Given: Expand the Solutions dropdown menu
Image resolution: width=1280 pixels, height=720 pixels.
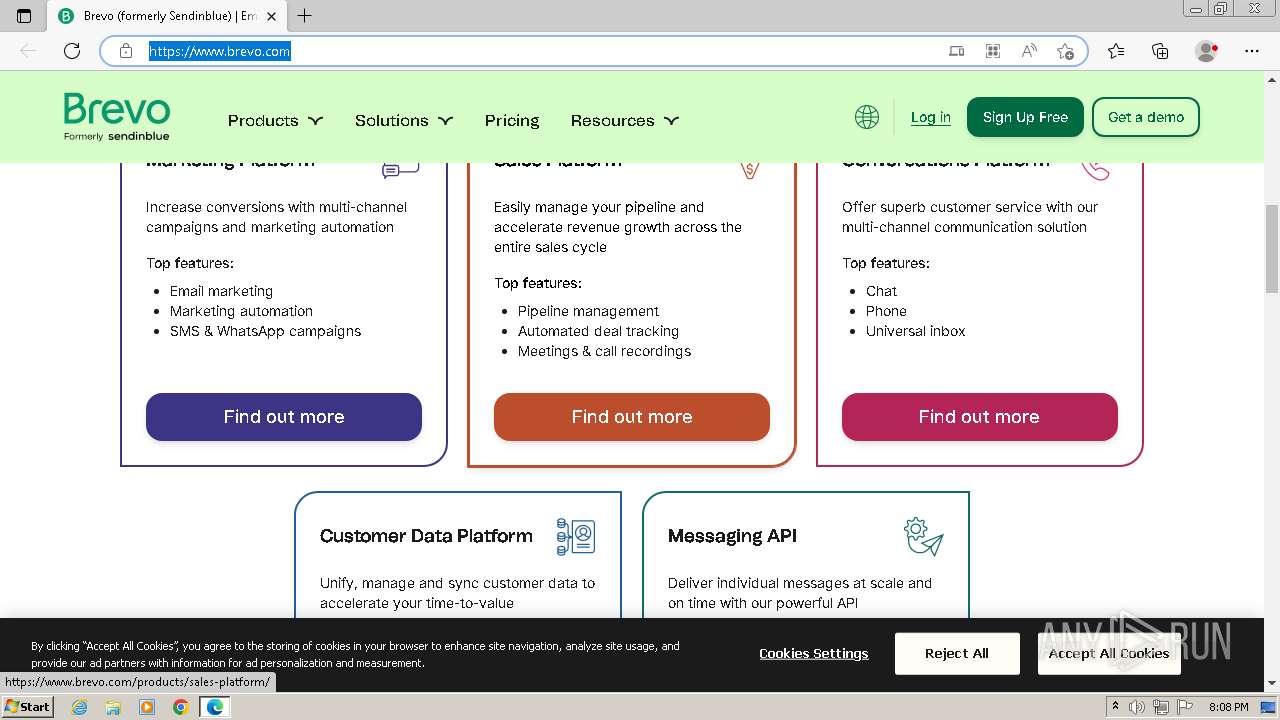Looking at the screenshot, I should point(404,120).
